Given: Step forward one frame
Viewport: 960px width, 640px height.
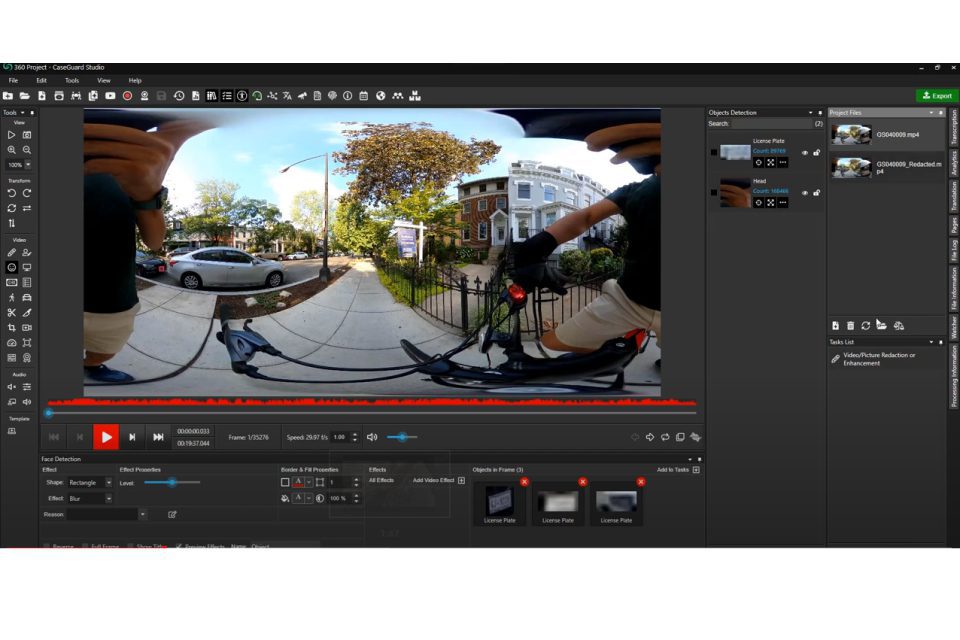Looking at the screenshot, I should [x=132, y=437].
